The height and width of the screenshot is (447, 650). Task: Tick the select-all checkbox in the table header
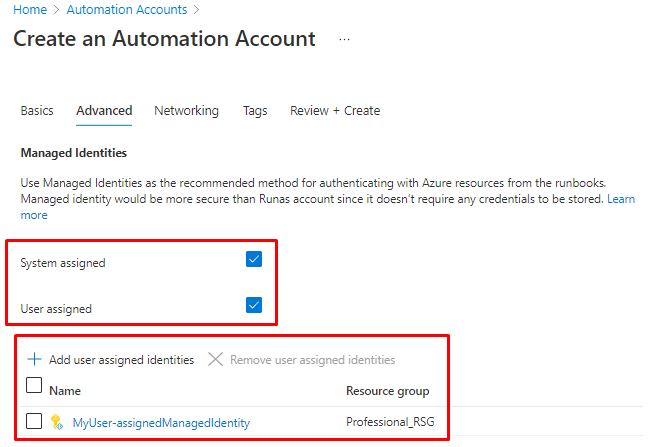click(x=33, y=386)
